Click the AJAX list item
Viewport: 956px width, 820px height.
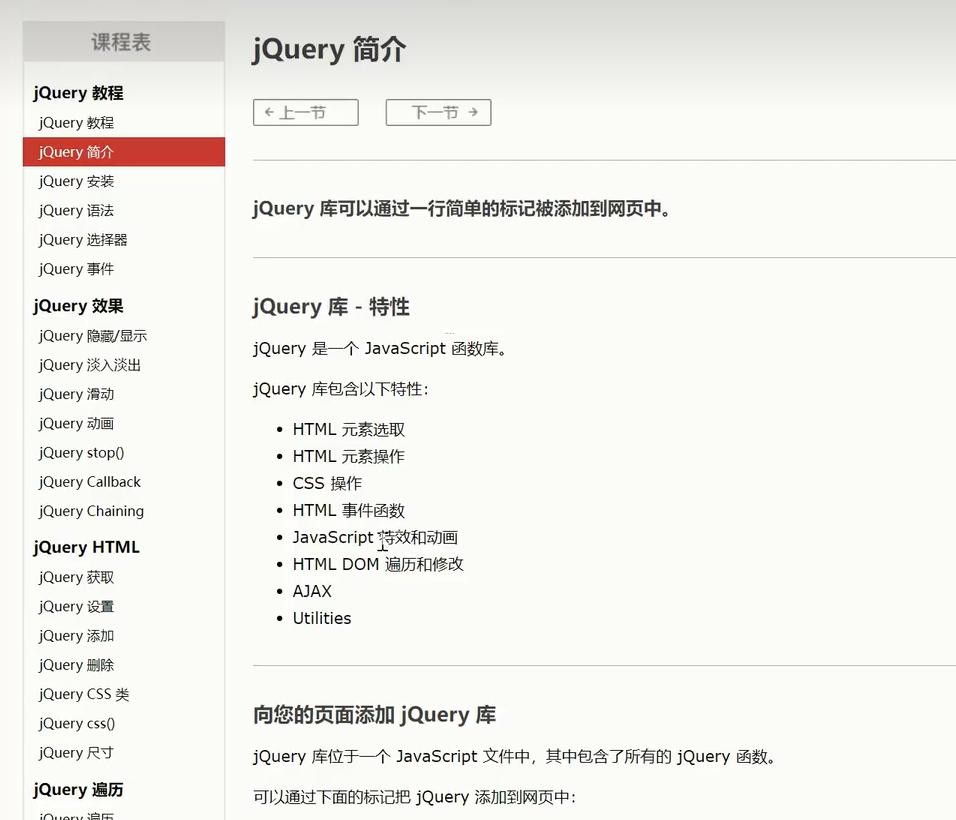[312, 591]
